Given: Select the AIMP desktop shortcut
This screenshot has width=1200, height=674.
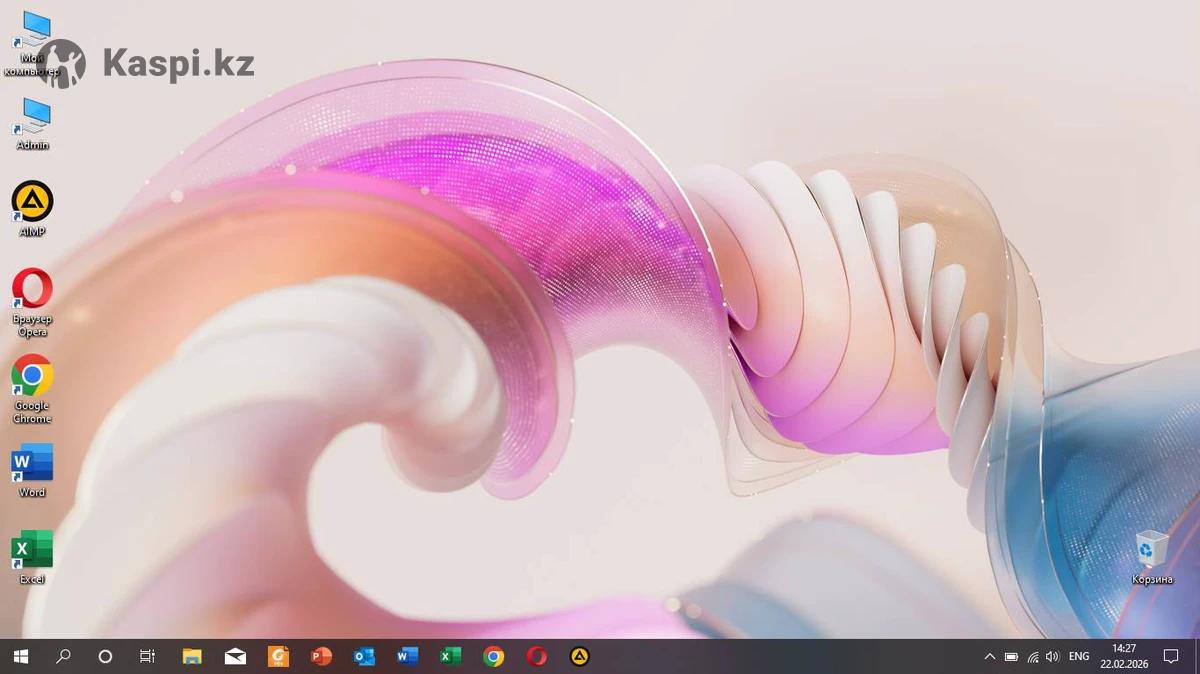Looking at the screenshot, I should point(32,203).
